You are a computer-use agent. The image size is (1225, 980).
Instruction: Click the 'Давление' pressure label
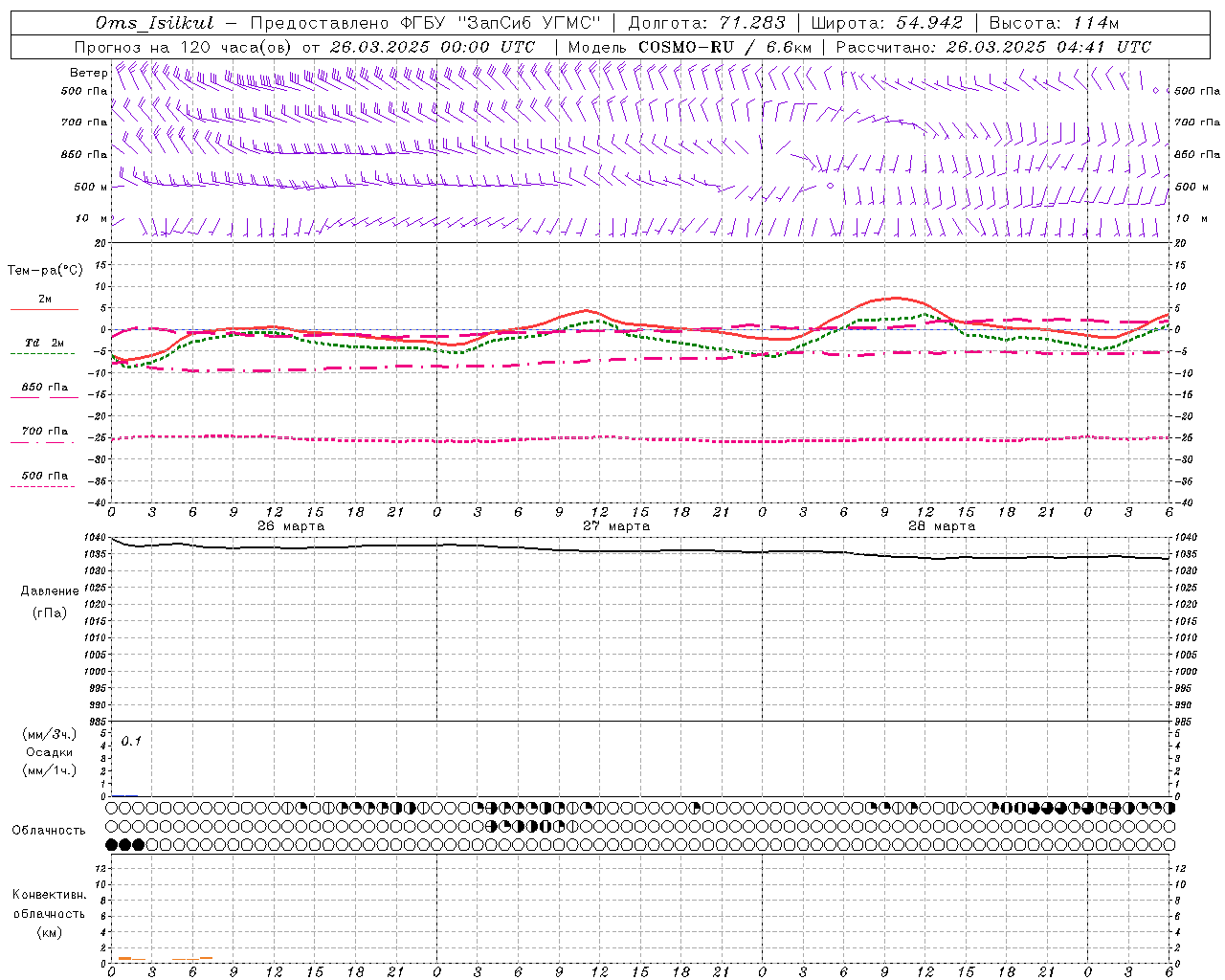[50, 590]
